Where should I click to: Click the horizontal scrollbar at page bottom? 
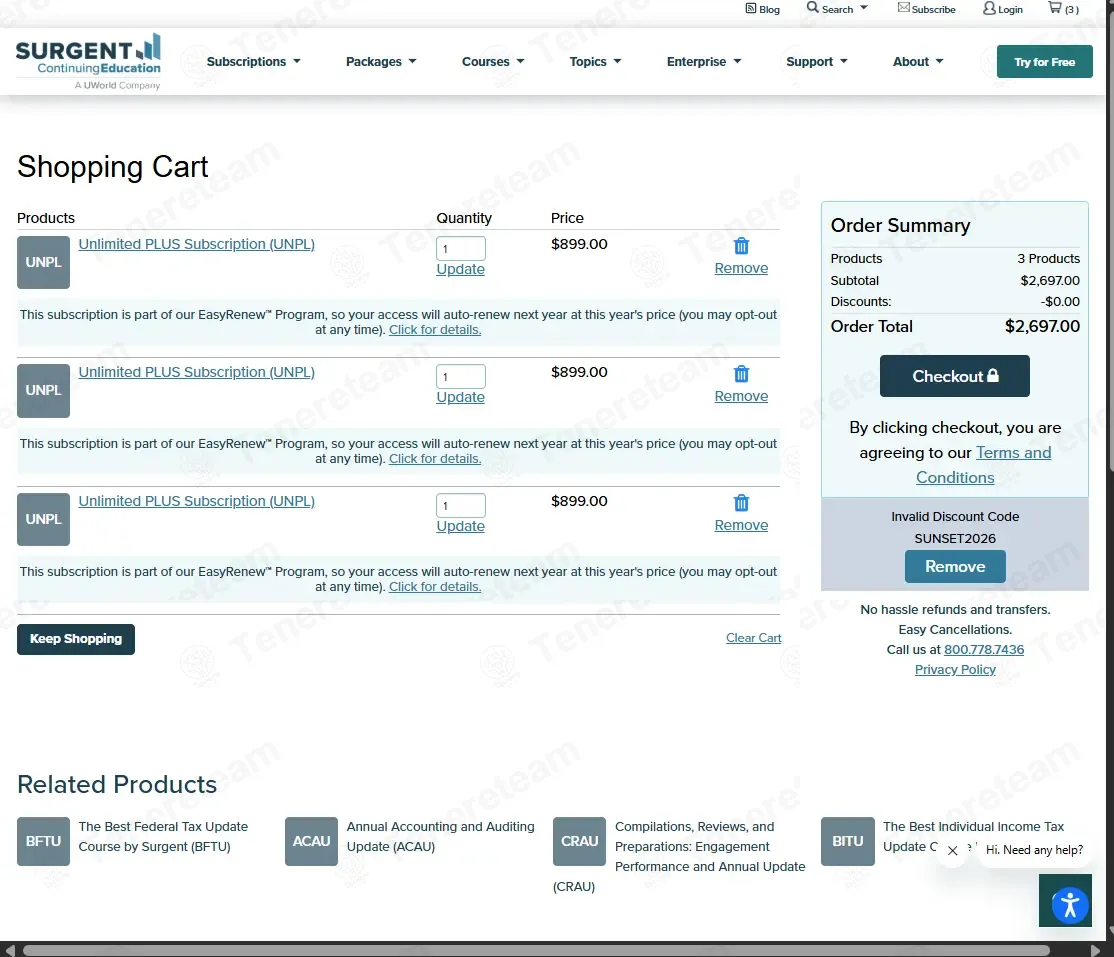[x=536, y=951]
